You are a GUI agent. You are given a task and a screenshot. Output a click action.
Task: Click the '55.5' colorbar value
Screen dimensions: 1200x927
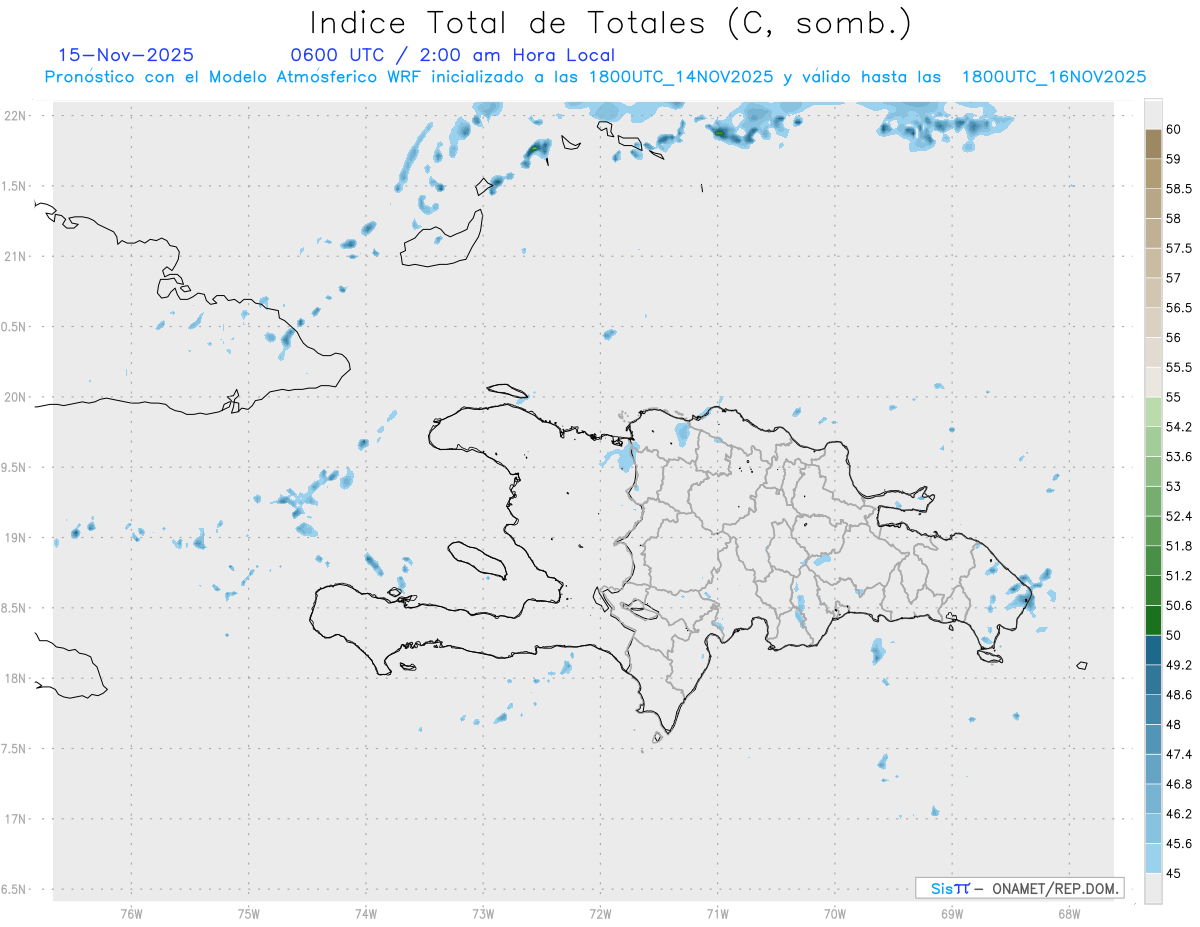click(x=1179, y=367)
